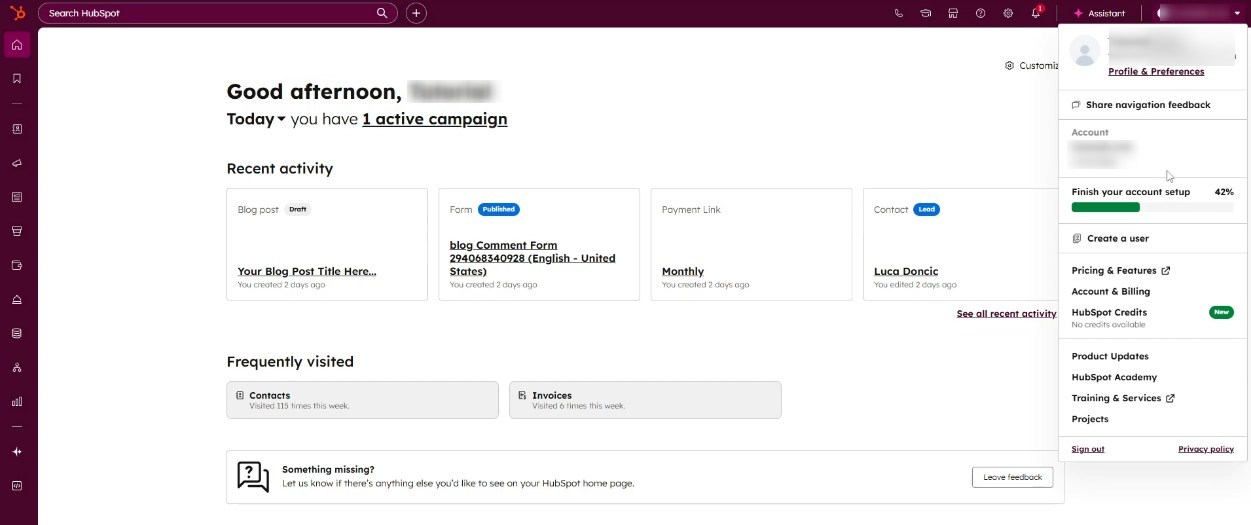The image size is (1251, 525).
Task: Open the Breeze AI sparkle sidebar icon
Action: (17, 451)
